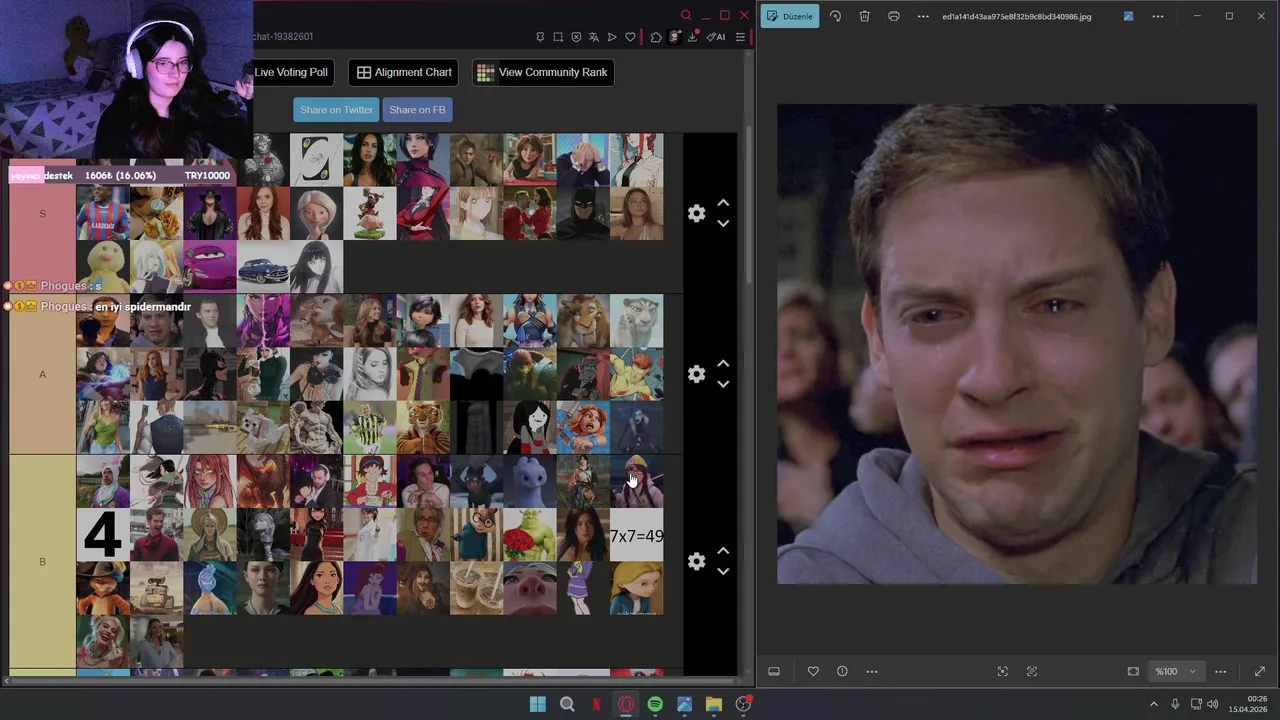Open the Alignment Chart
This screenshot has width=1280, height=720.
pos(404,72)
